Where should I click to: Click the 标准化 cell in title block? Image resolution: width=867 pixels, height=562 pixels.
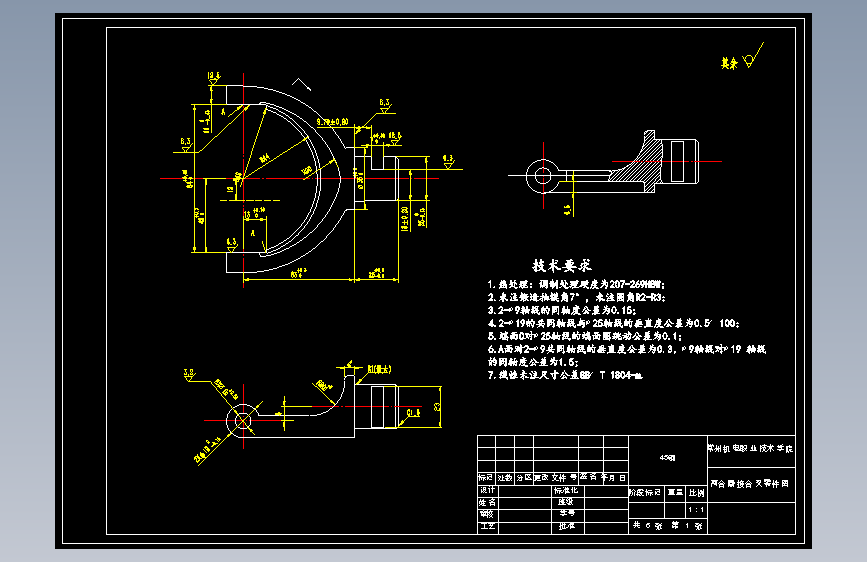tap(566, 490)
